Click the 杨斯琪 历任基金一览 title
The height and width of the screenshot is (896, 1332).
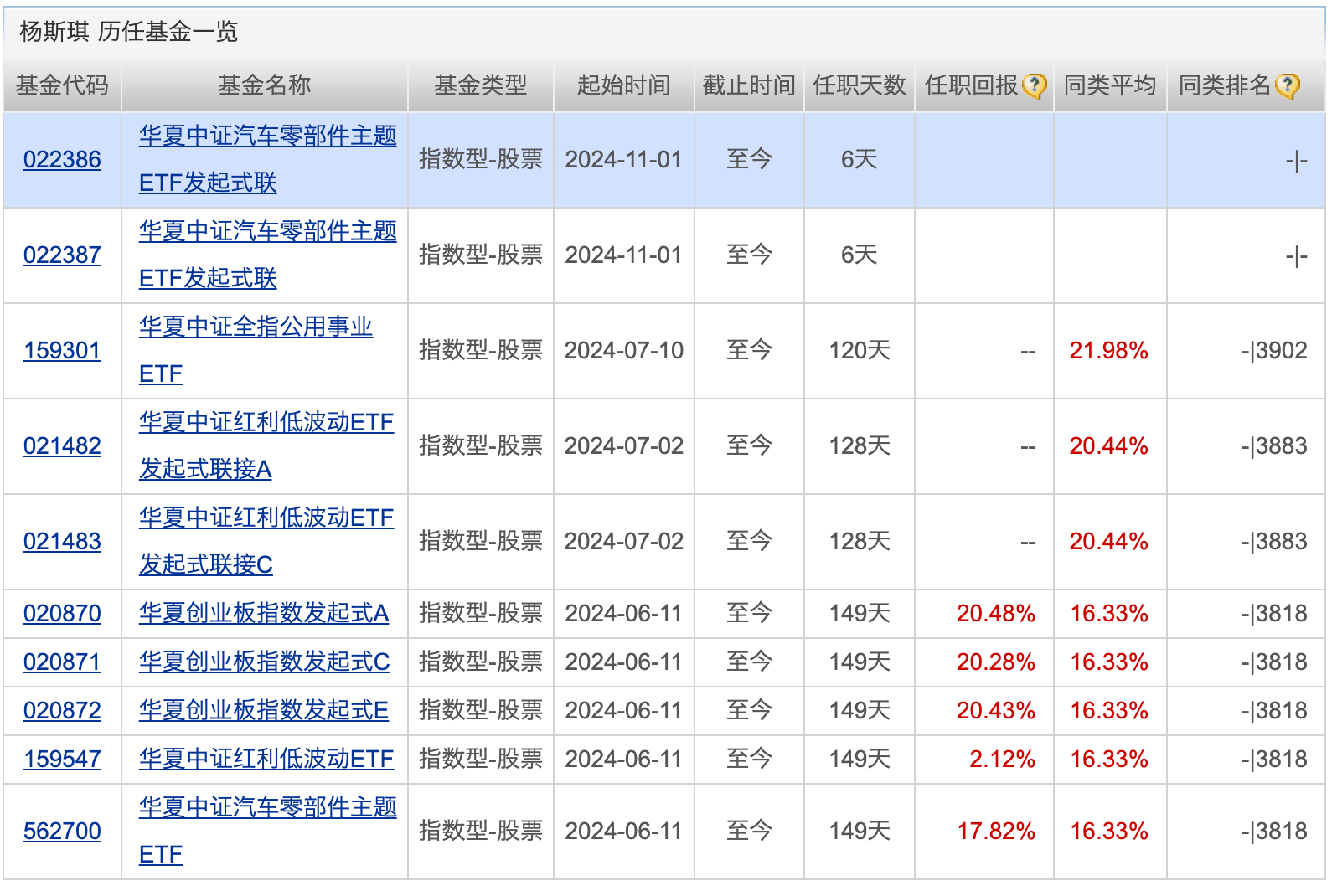click(128, 32)
